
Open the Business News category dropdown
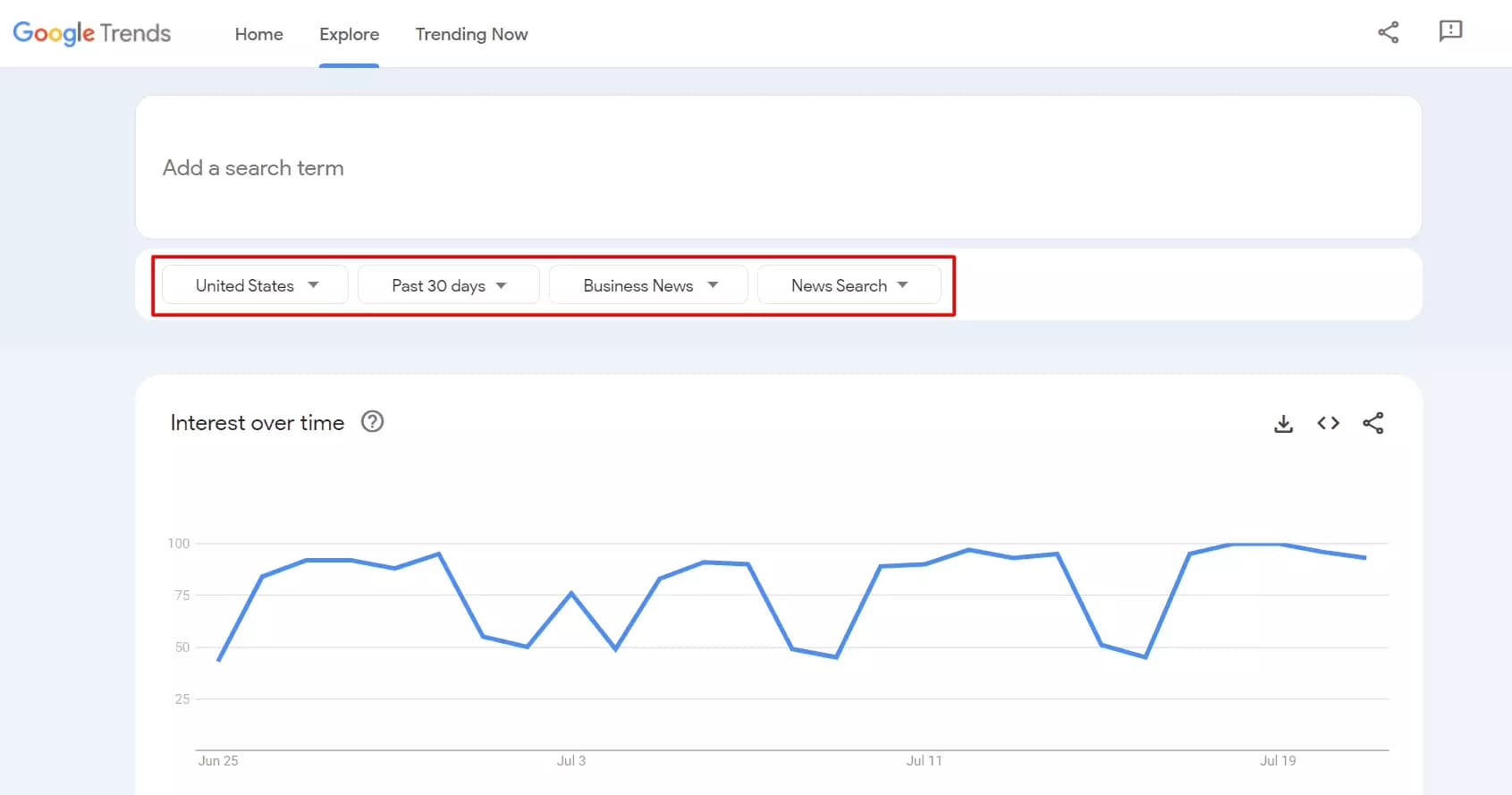648,284
